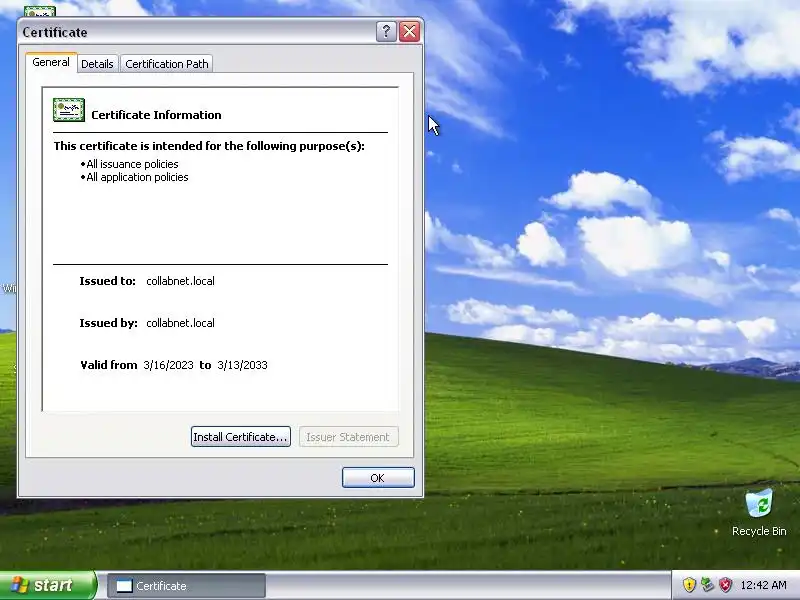Click the Install Certificate button
Screen dimensions: 800x600
[241, 437]
